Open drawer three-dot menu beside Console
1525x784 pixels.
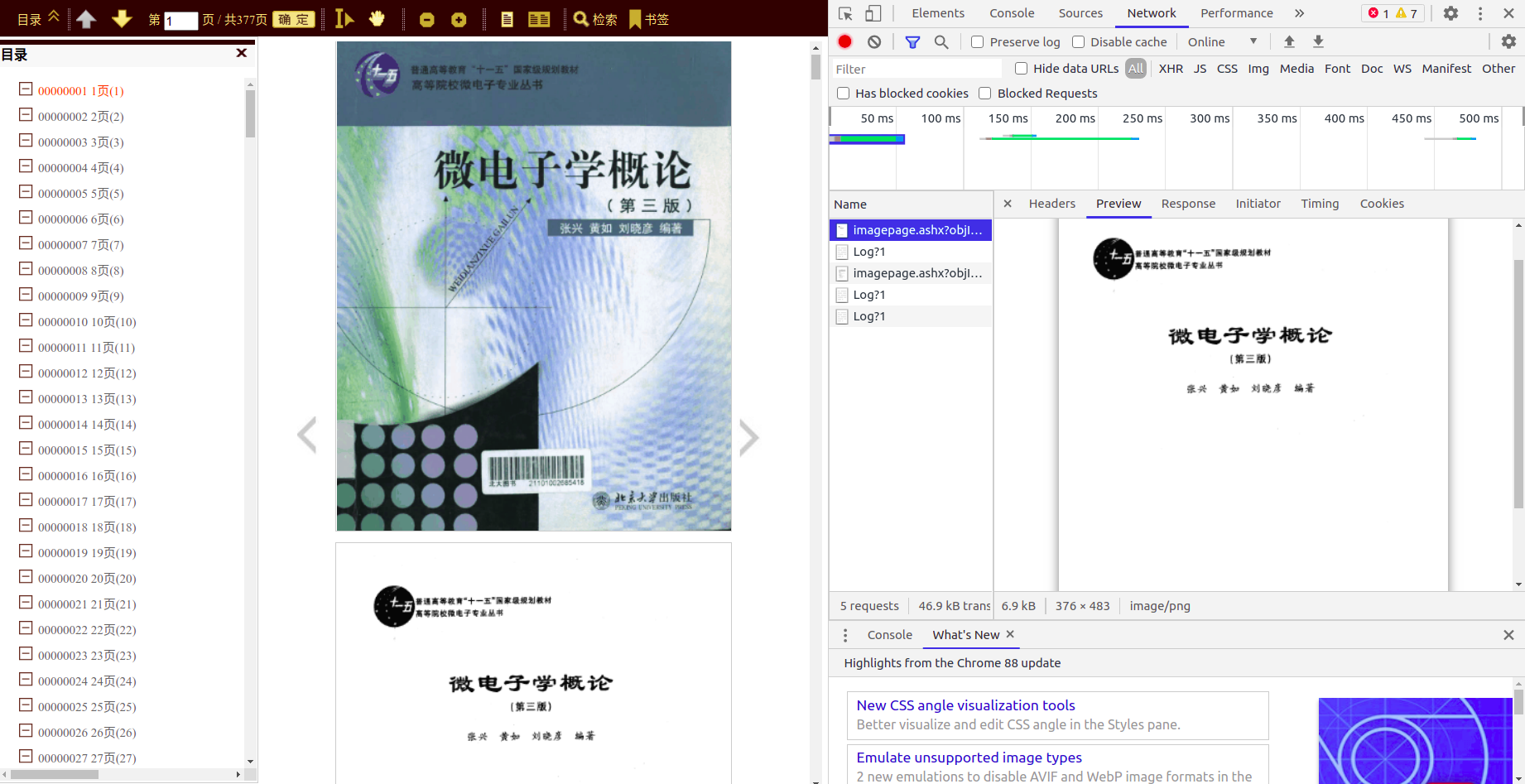click(x=845, y=635)
